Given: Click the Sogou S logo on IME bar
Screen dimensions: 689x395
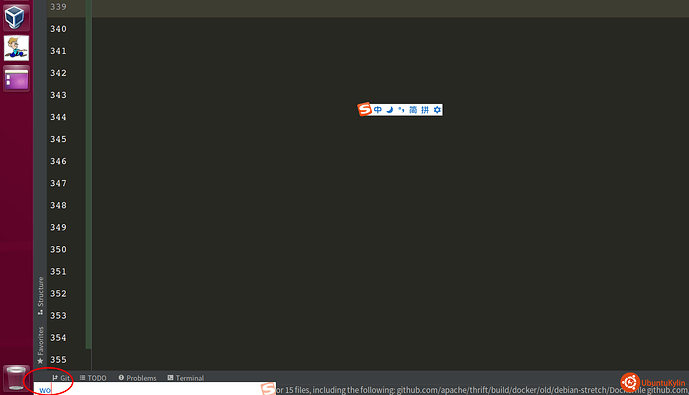Looking at the screenshot, I should (364, 109).
